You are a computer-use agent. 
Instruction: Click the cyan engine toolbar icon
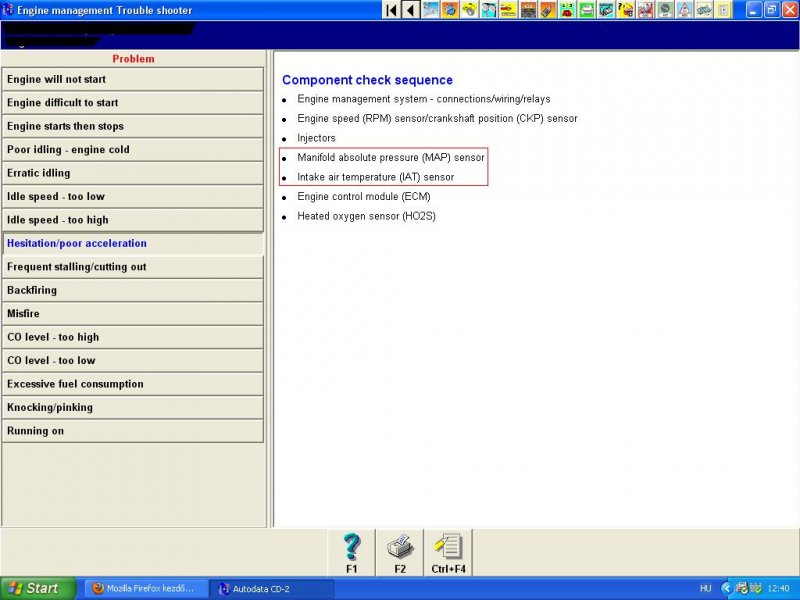pyautogui.click(x=606, y=10)
